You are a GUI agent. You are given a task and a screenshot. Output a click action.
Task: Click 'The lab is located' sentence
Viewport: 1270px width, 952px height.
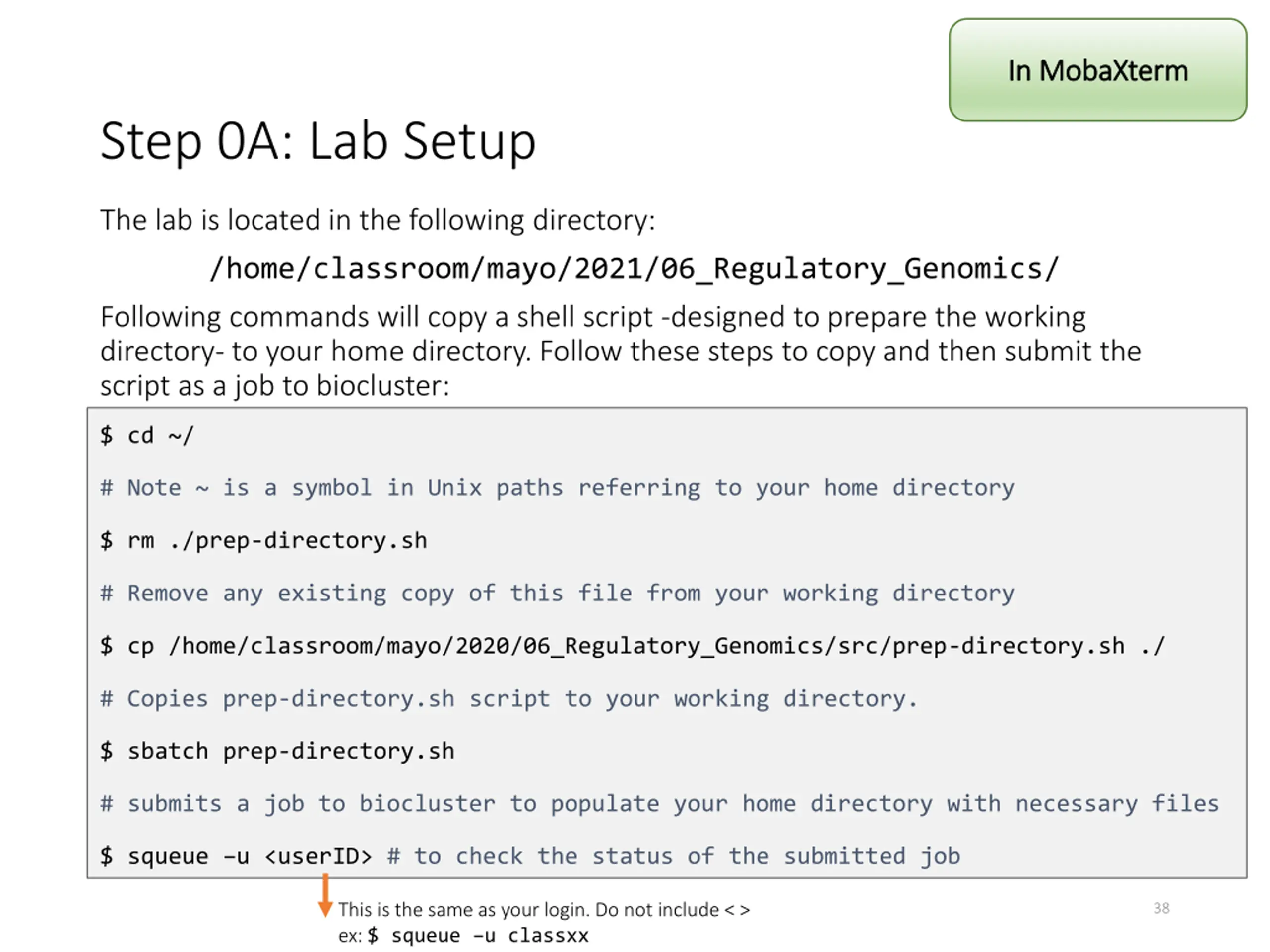point(377,220)
